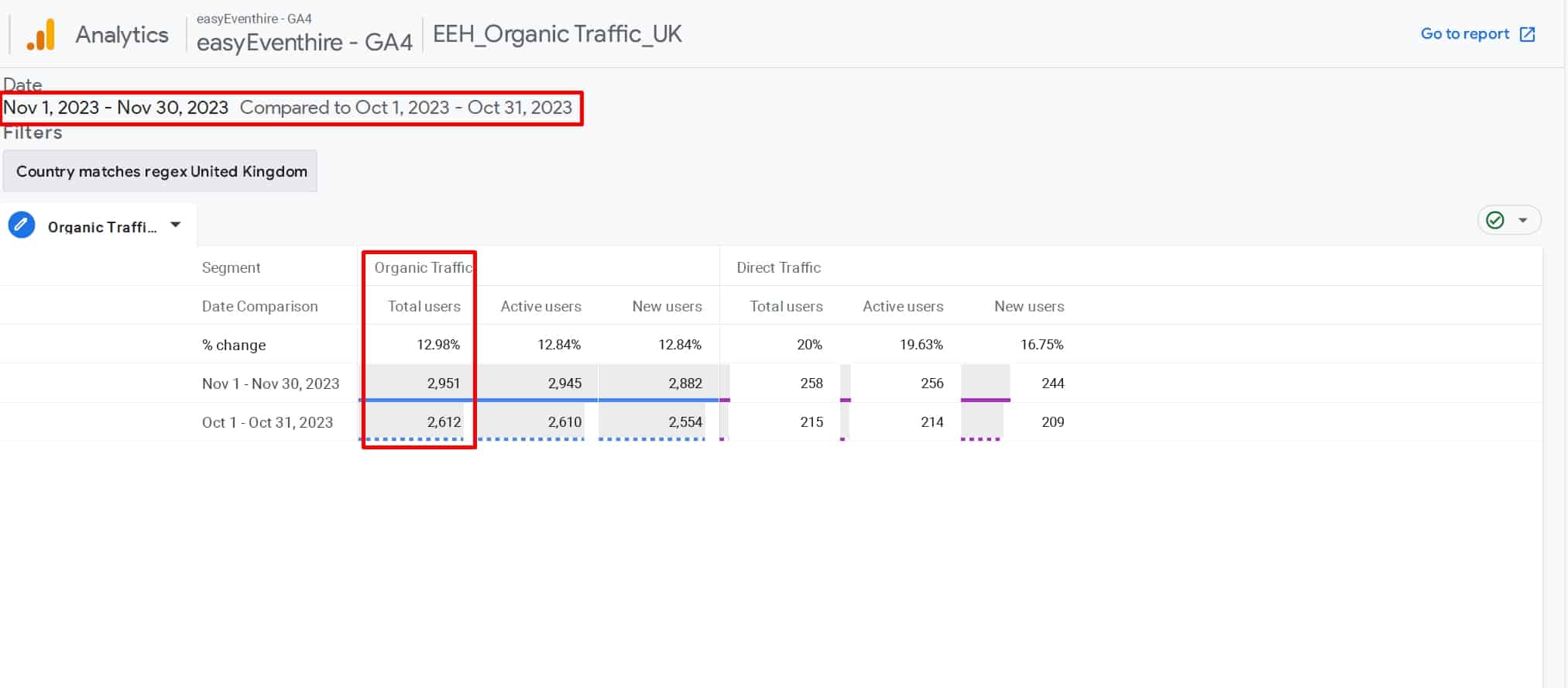Click the 2,945 active users cell
This screenshot has height=688, width=1568.
tap(564, 383)
